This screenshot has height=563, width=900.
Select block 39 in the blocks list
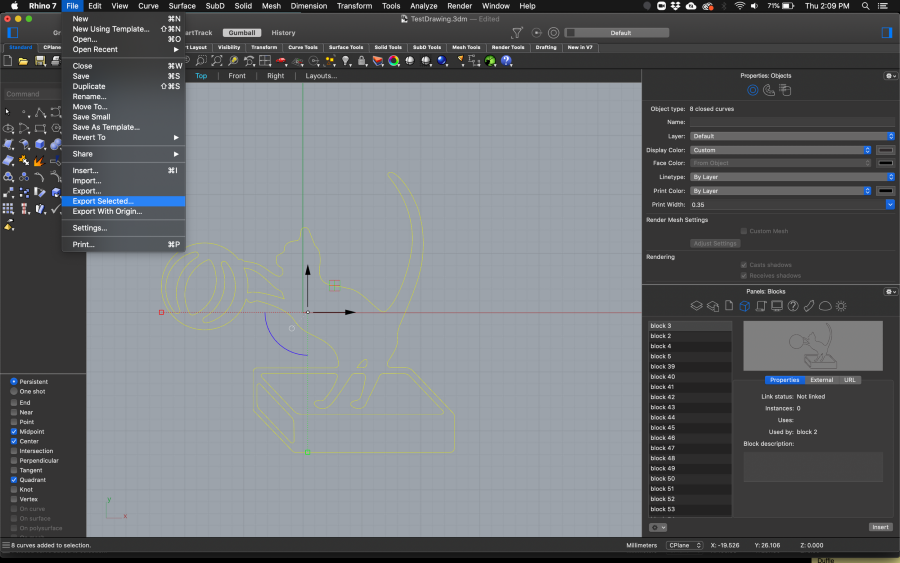click(x=662, y=367)
